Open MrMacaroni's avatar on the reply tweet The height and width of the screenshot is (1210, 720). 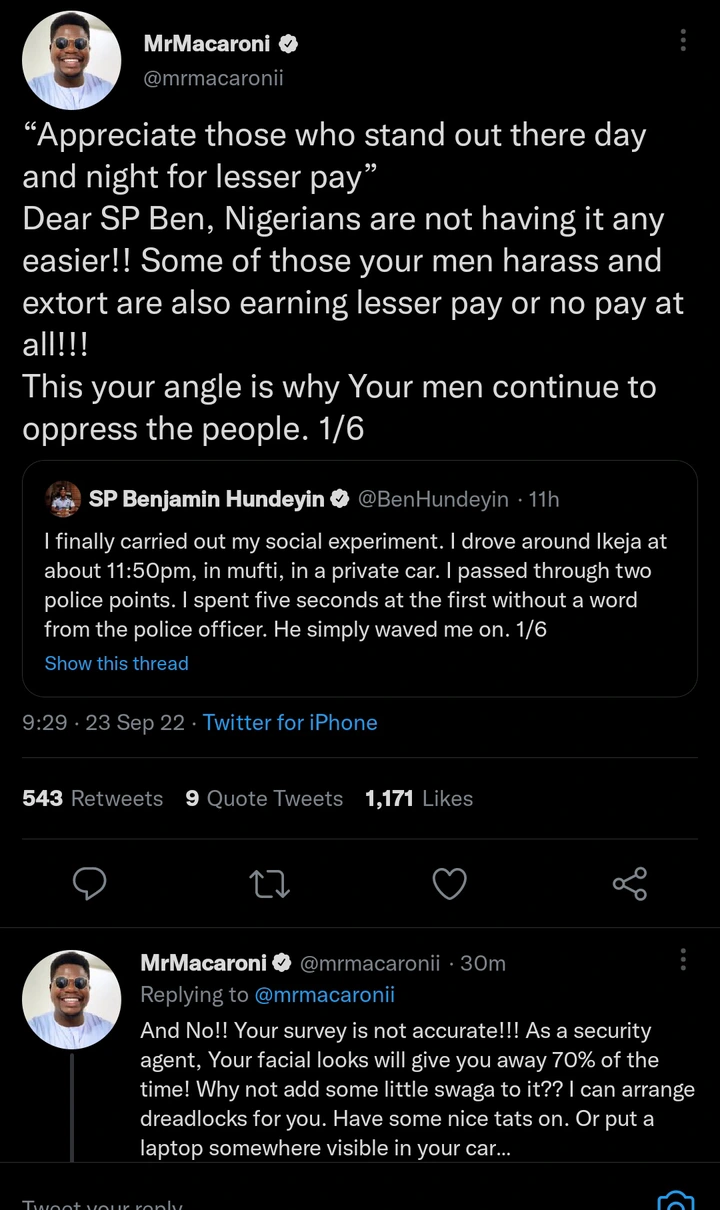click(x=70, y=1000)
